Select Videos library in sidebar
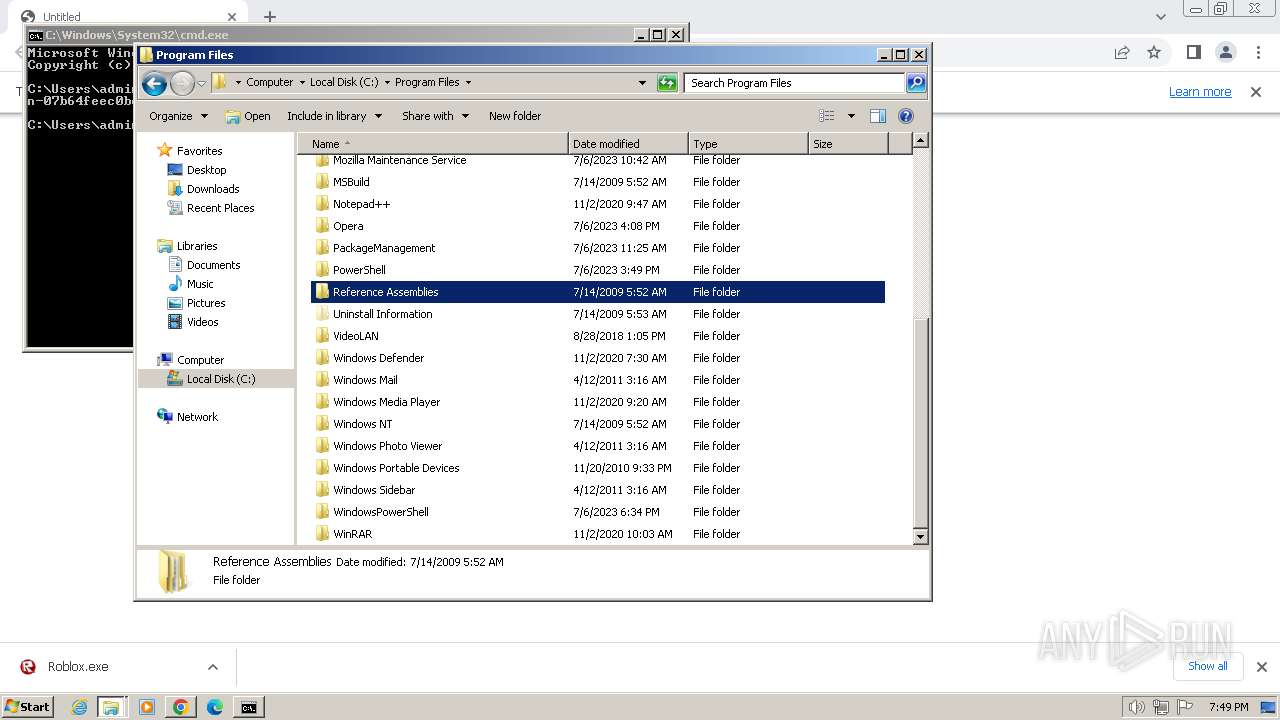This screenshot has height=720, width=1280. click(x=202, y=322)
